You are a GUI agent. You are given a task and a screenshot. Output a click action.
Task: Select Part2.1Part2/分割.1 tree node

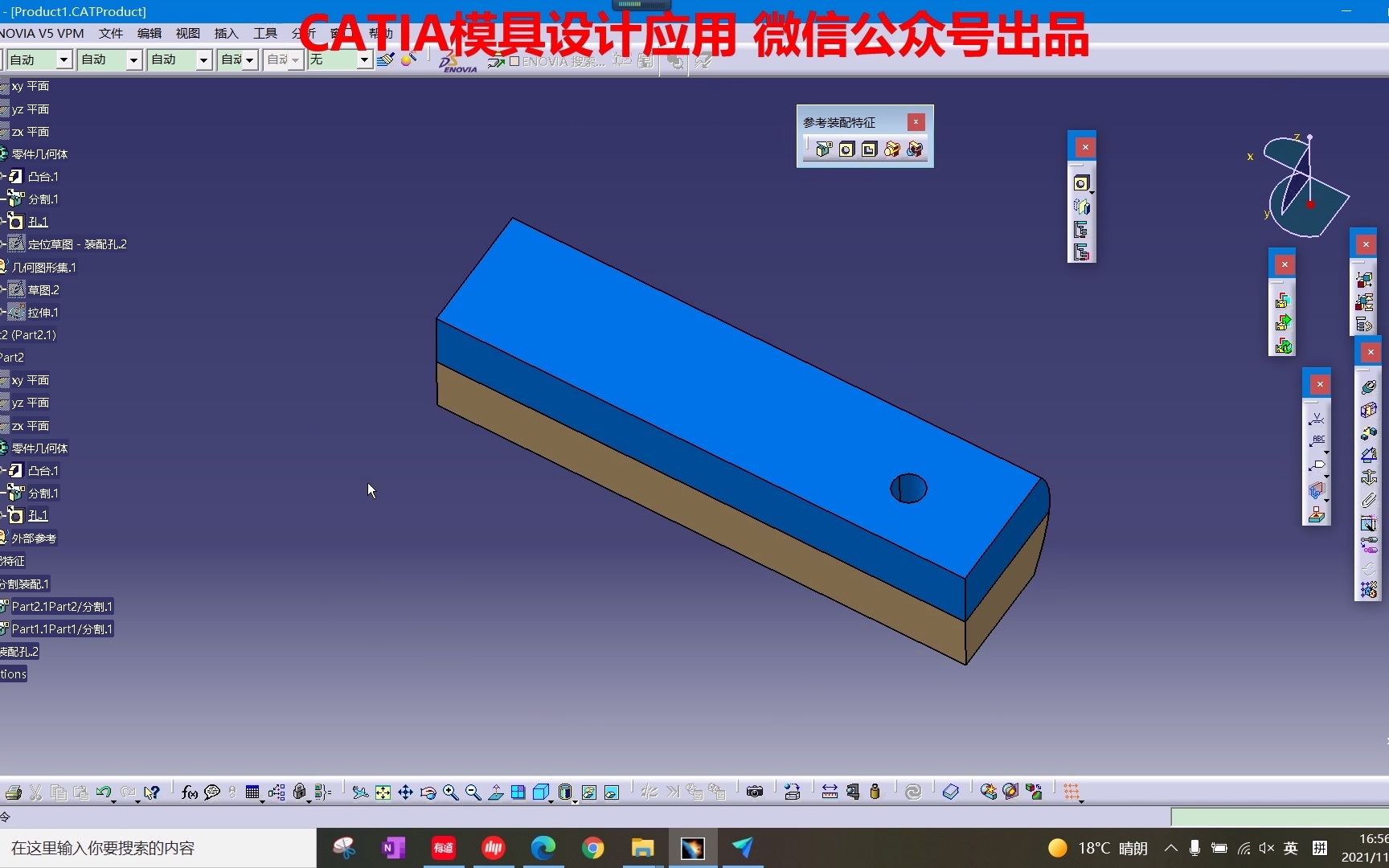62,607
